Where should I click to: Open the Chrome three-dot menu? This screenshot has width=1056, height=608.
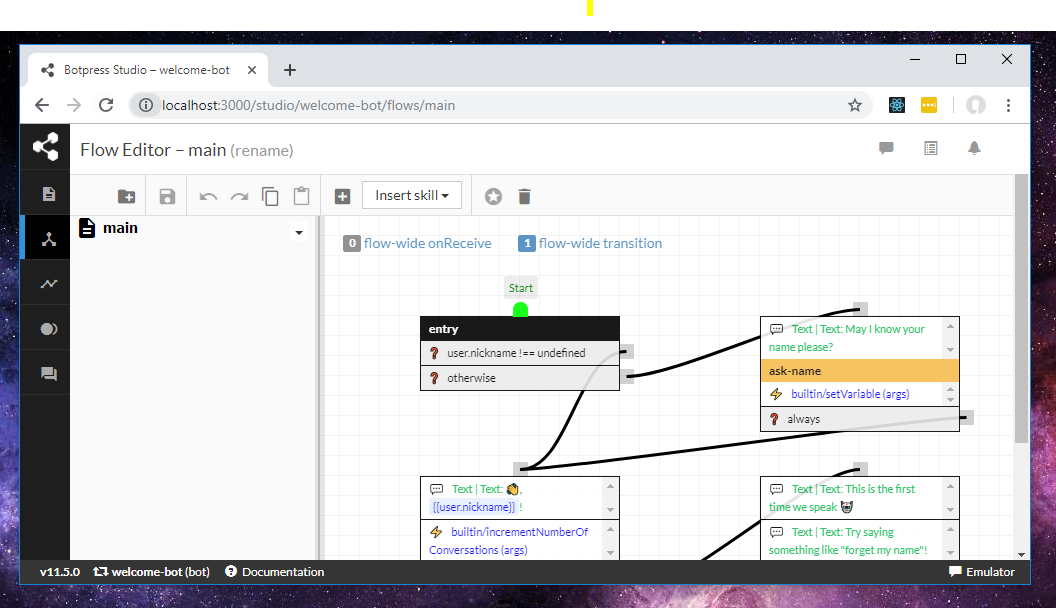[1008, 105]
